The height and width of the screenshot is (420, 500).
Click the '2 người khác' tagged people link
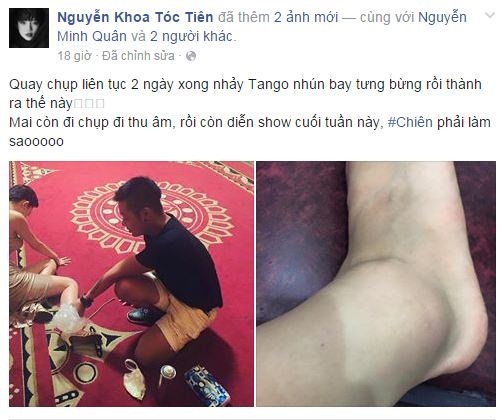(x=191, y=36)
